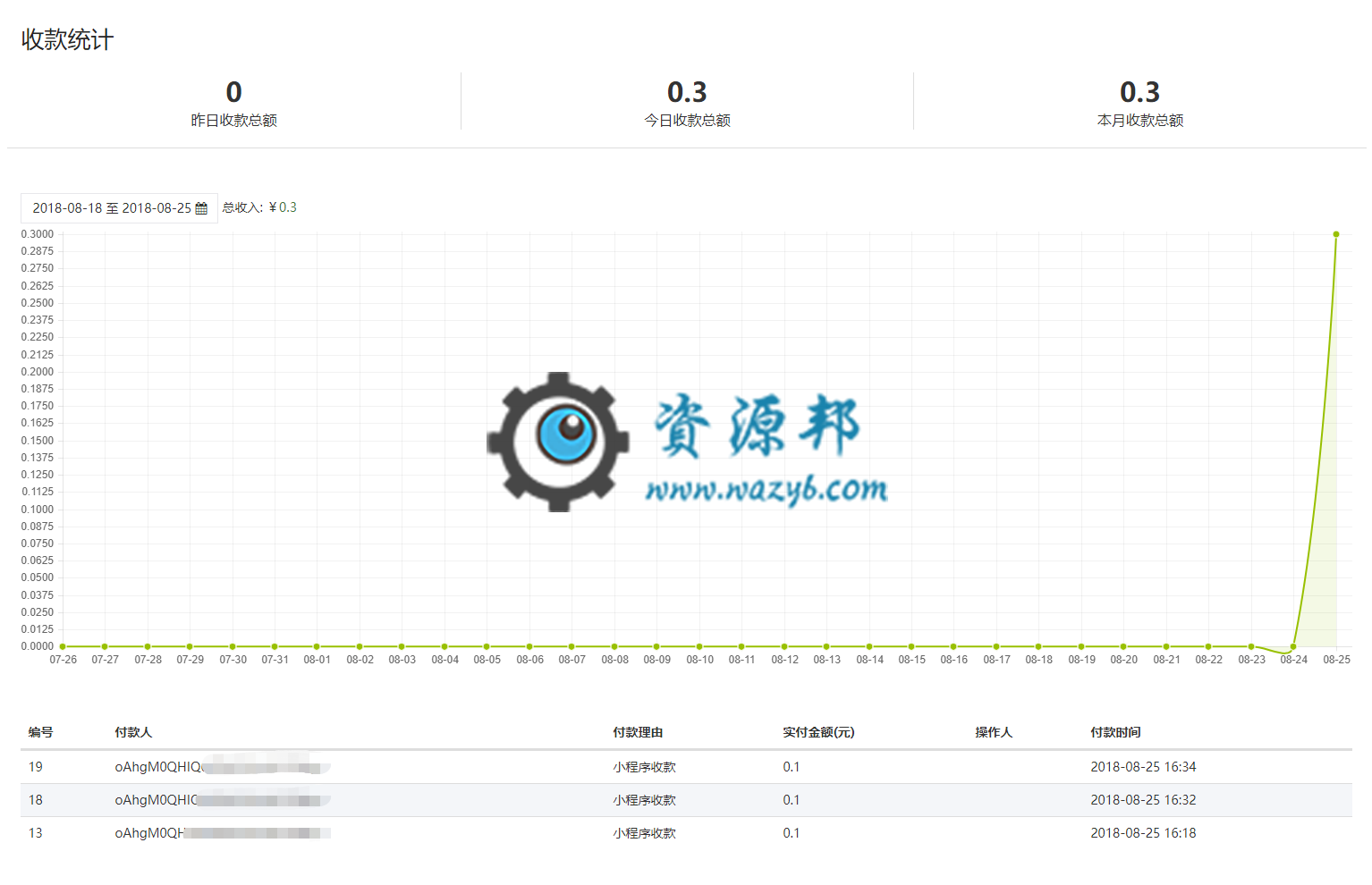The height and width of the screenshot is (885, 1372).
Task: Click the 08-25 x-axis label
Action: point(1336,660)
